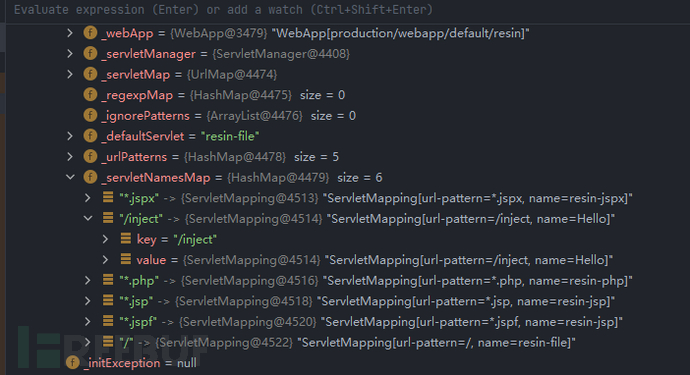This screenshot has width=690, height=375.
Task: Click the entry icon of "*.jsp" row
Action: (108, 300)
